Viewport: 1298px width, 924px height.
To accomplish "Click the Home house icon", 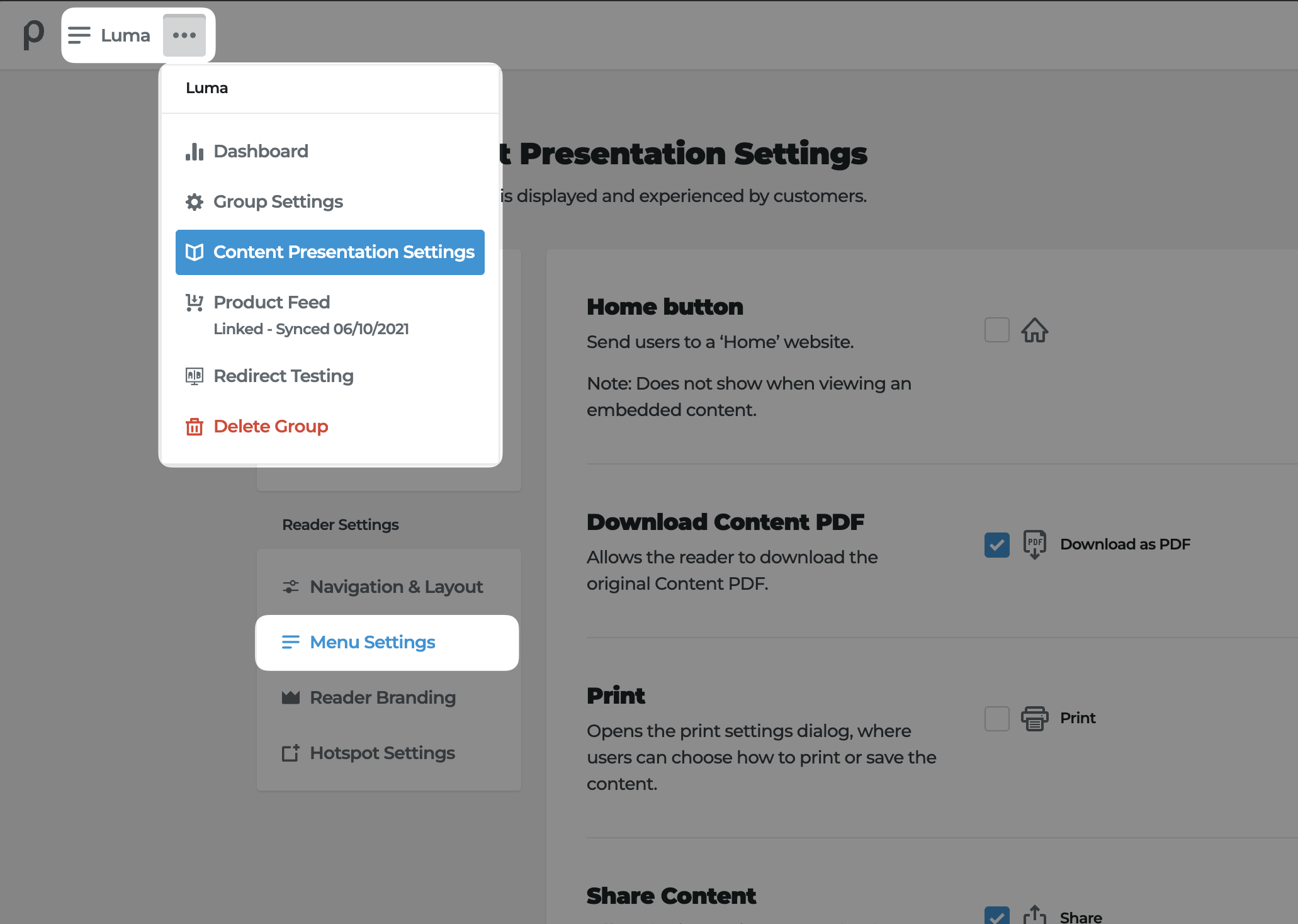I will [1034, 330].
